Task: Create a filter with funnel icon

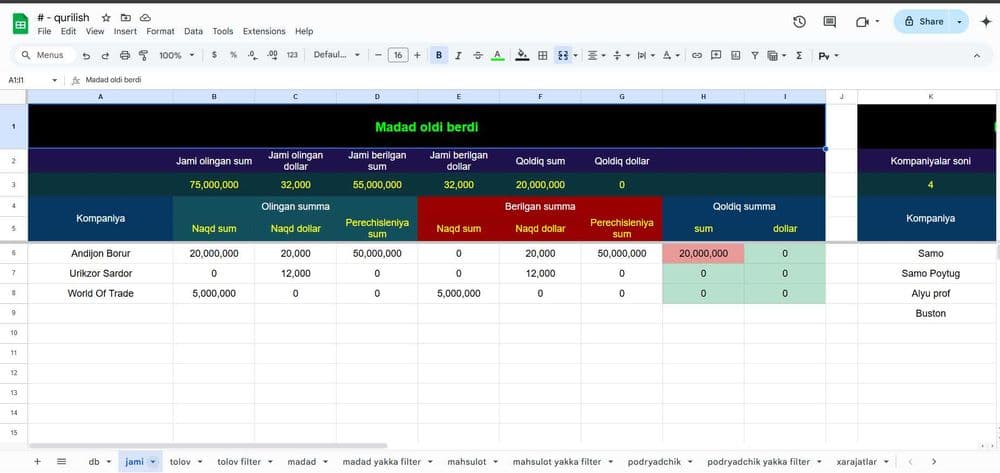Action: (755, 55)
